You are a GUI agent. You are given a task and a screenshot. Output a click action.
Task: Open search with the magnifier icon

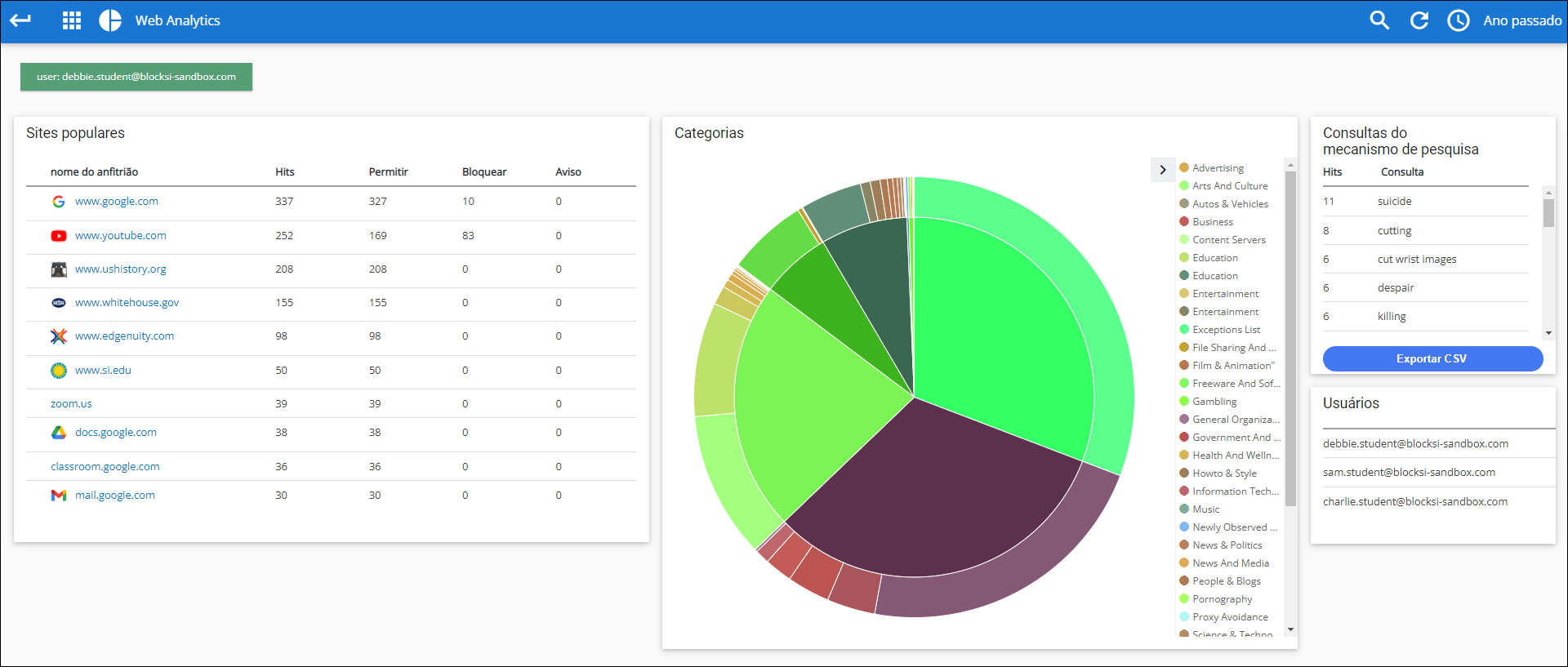tap(1379, 20)
